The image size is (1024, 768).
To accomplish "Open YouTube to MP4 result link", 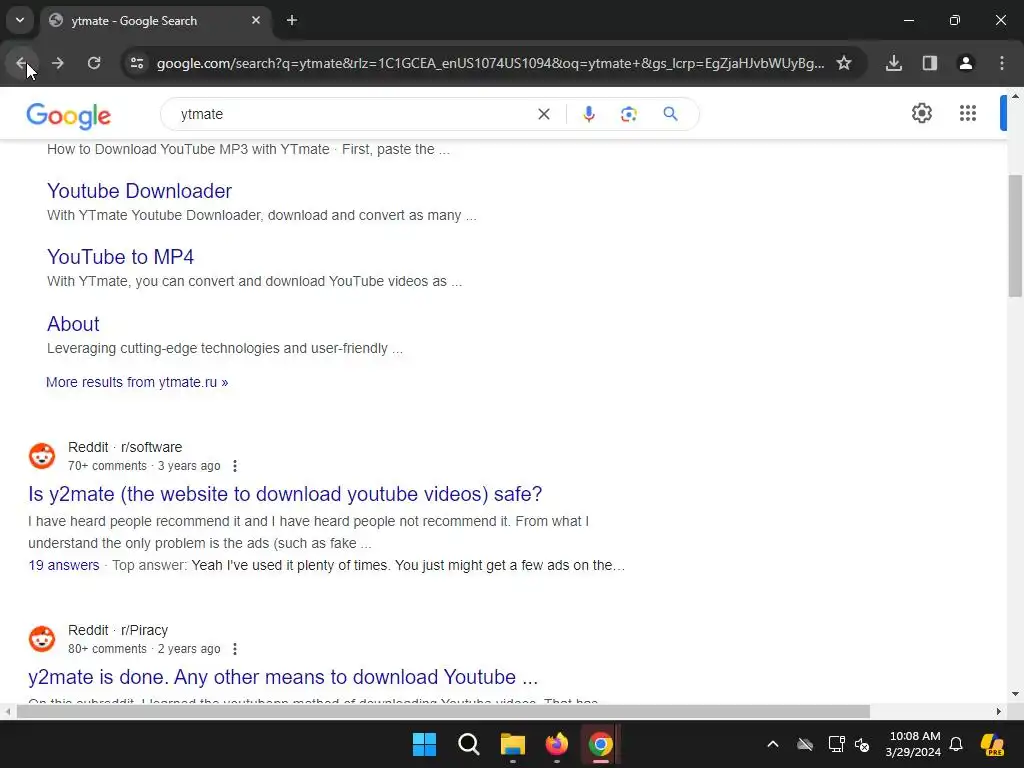I will tap(120, 257).
